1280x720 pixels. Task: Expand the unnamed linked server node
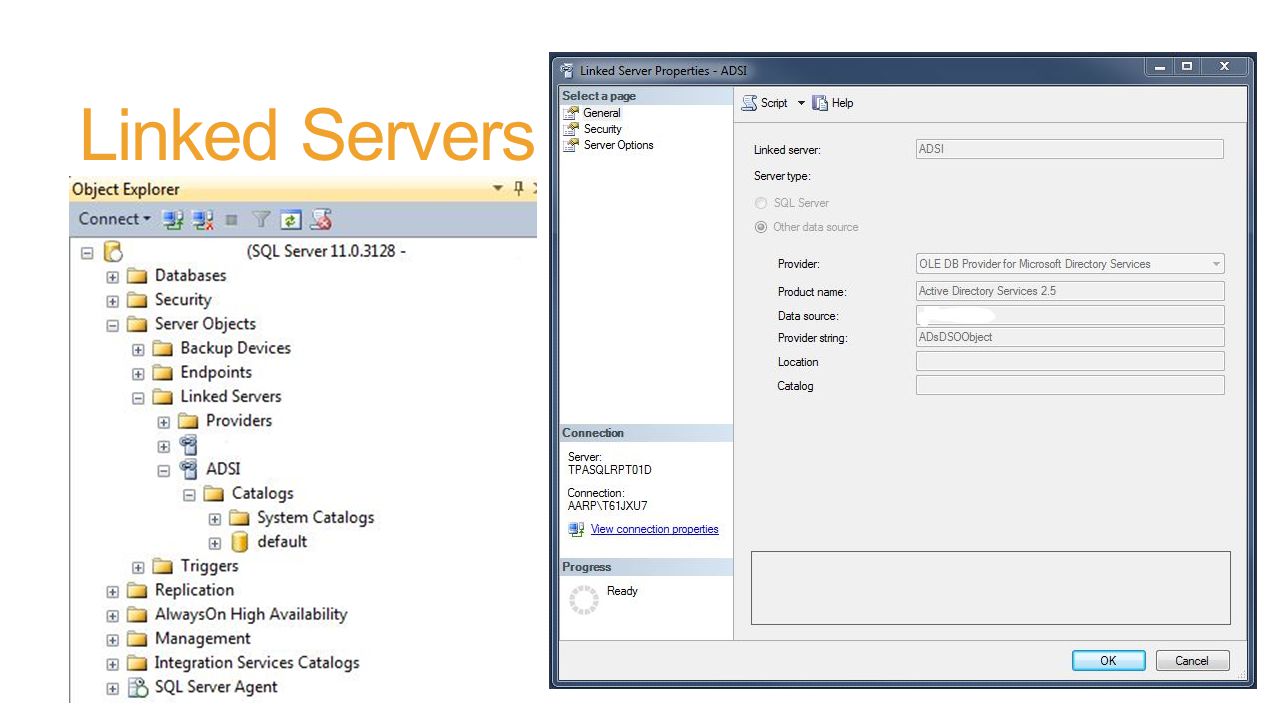tap(164, 446)
